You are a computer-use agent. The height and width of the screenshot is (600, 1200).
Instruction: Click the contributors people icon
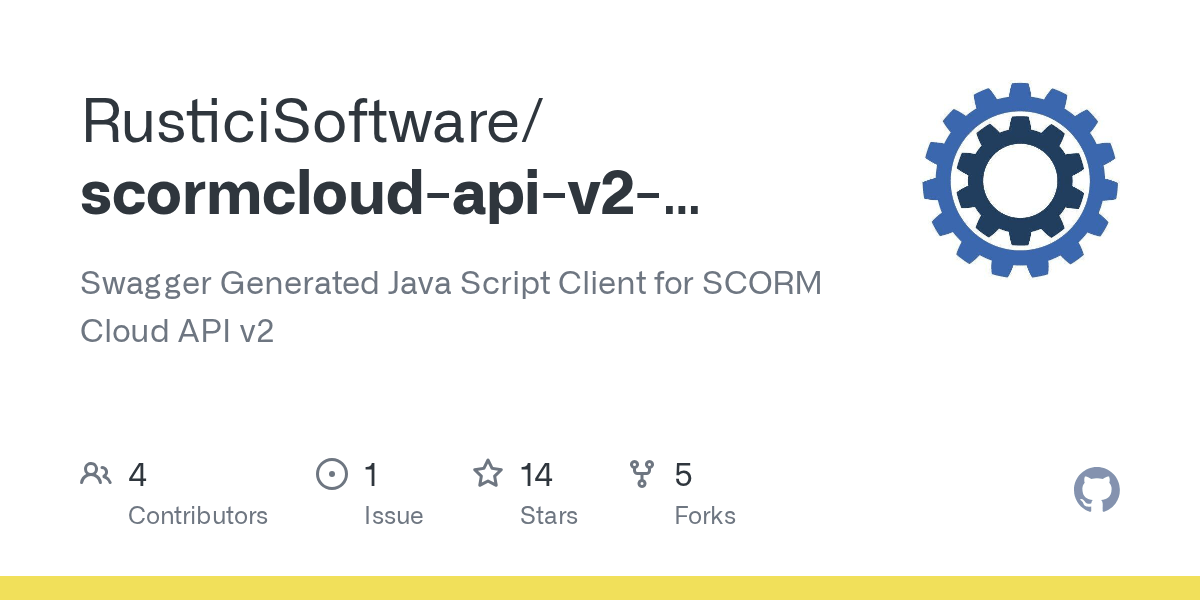[96, 474]
